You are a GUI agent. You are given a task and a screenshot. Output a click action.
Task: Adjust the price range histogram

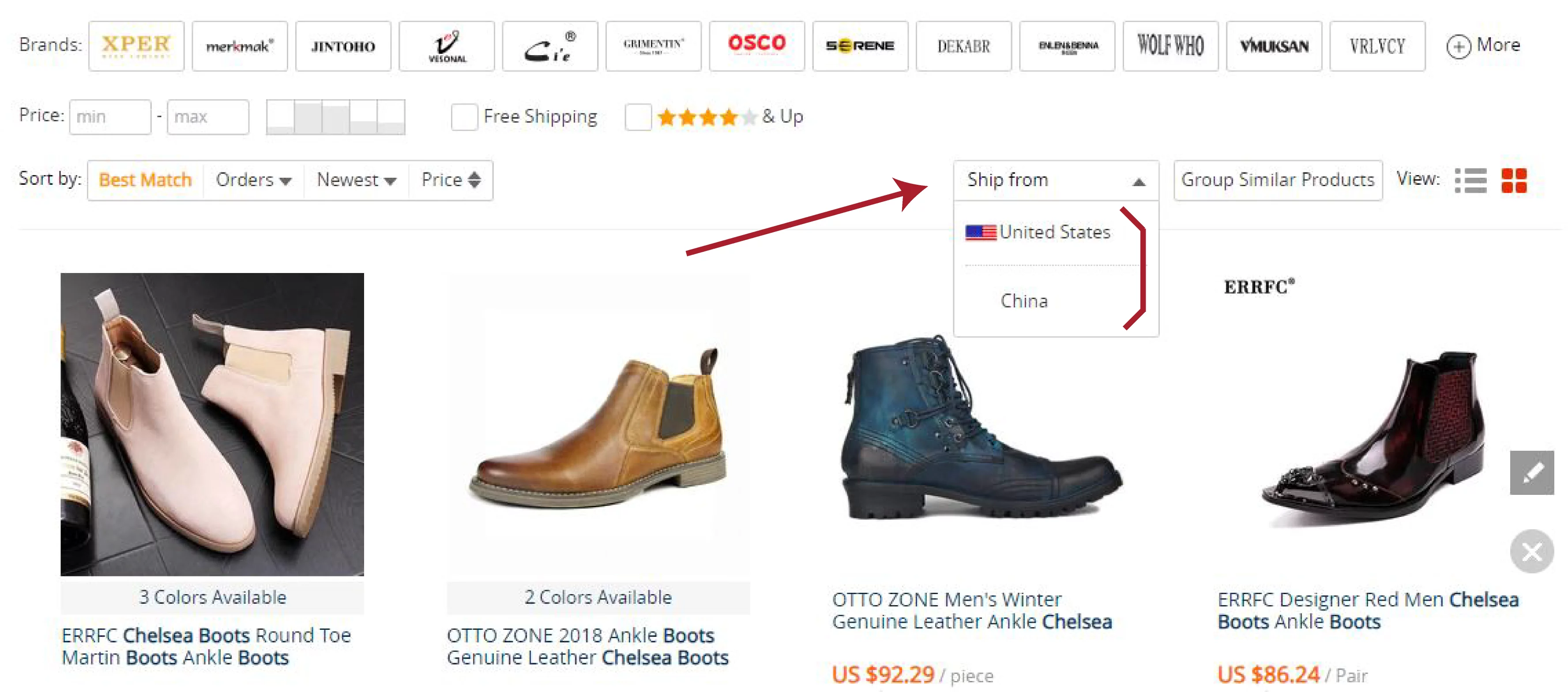[x=335, y=116]
